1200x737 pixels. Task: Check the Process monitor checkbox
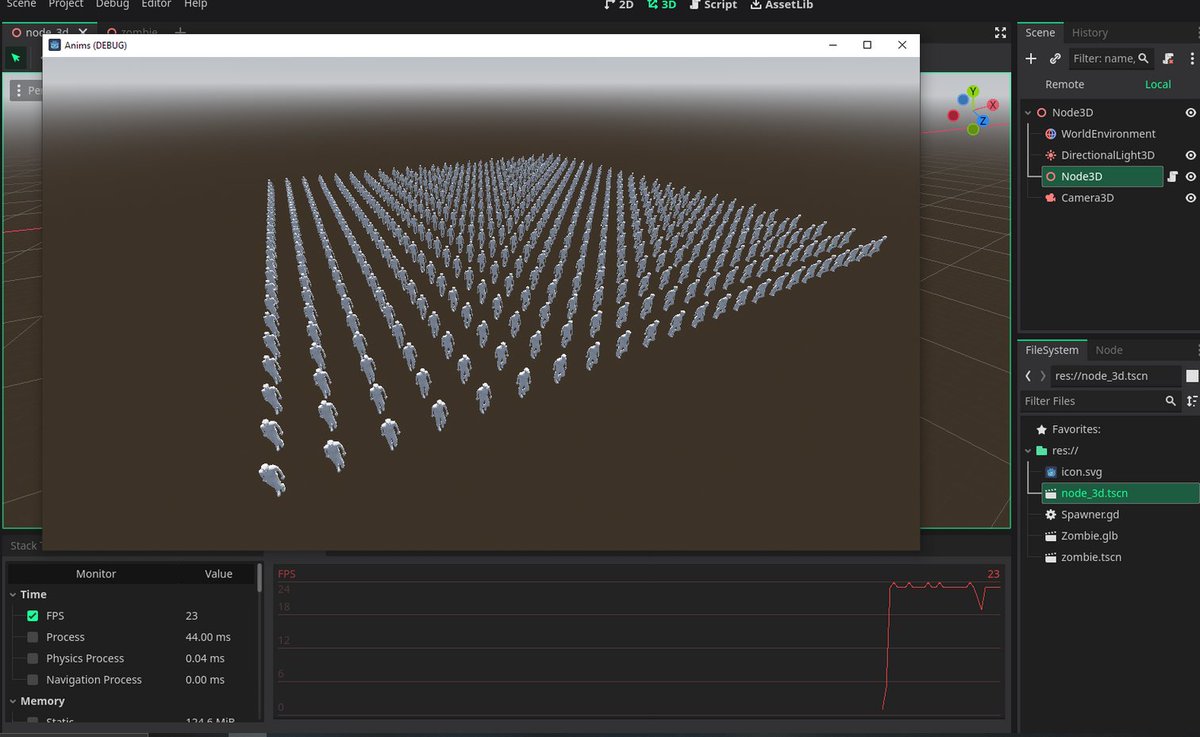coord(33,637)
